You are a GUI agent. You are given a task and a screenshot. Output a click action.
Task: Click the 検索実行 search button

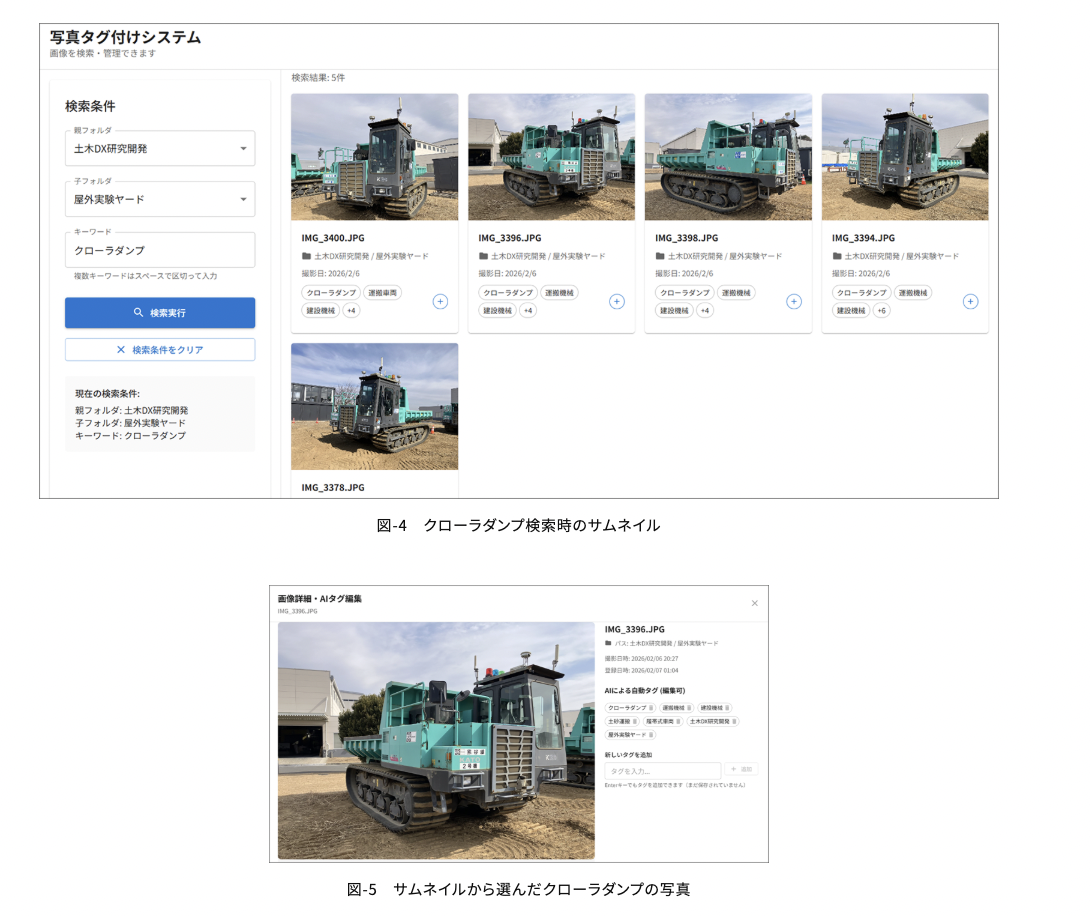(x=160, y=313)
